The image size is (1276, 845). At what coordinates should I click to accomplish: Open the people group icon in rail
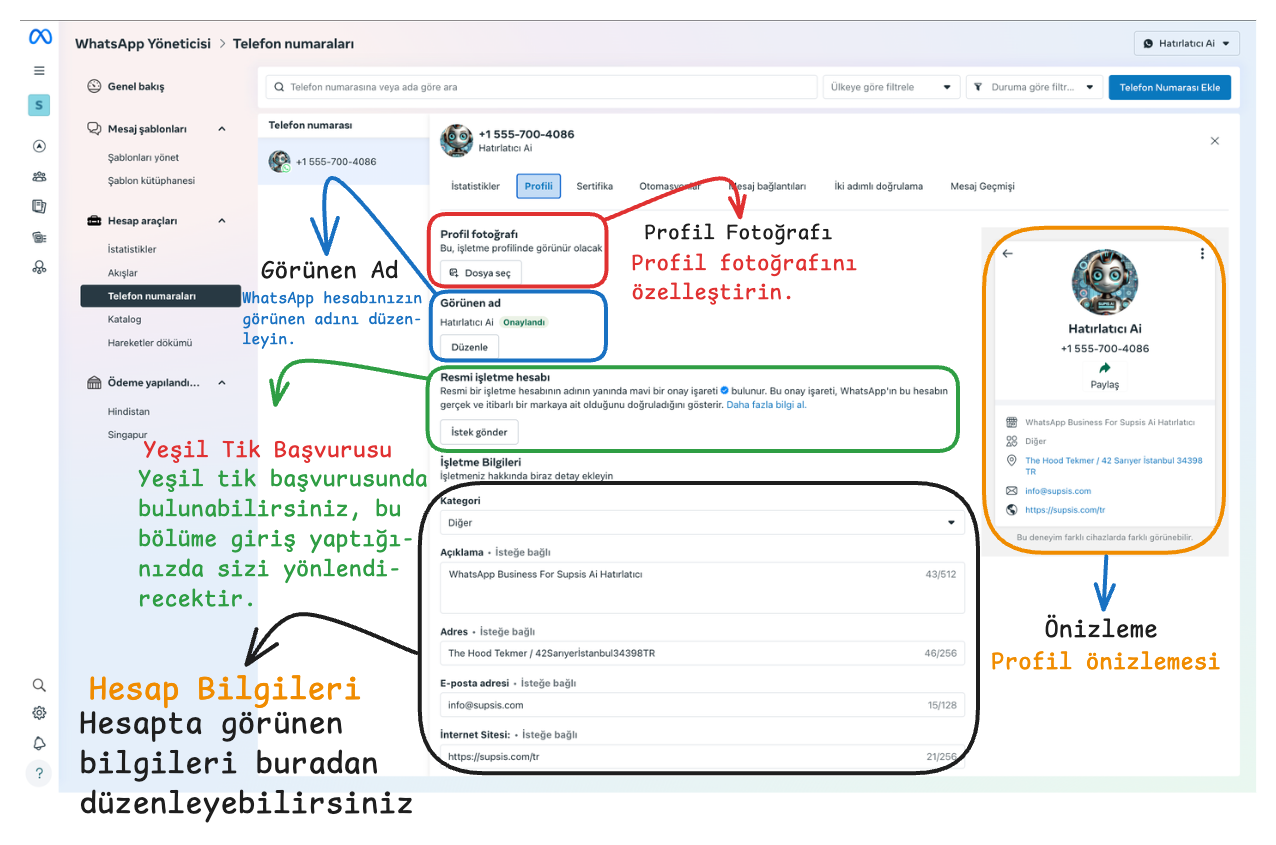click(x=39, y=177)
